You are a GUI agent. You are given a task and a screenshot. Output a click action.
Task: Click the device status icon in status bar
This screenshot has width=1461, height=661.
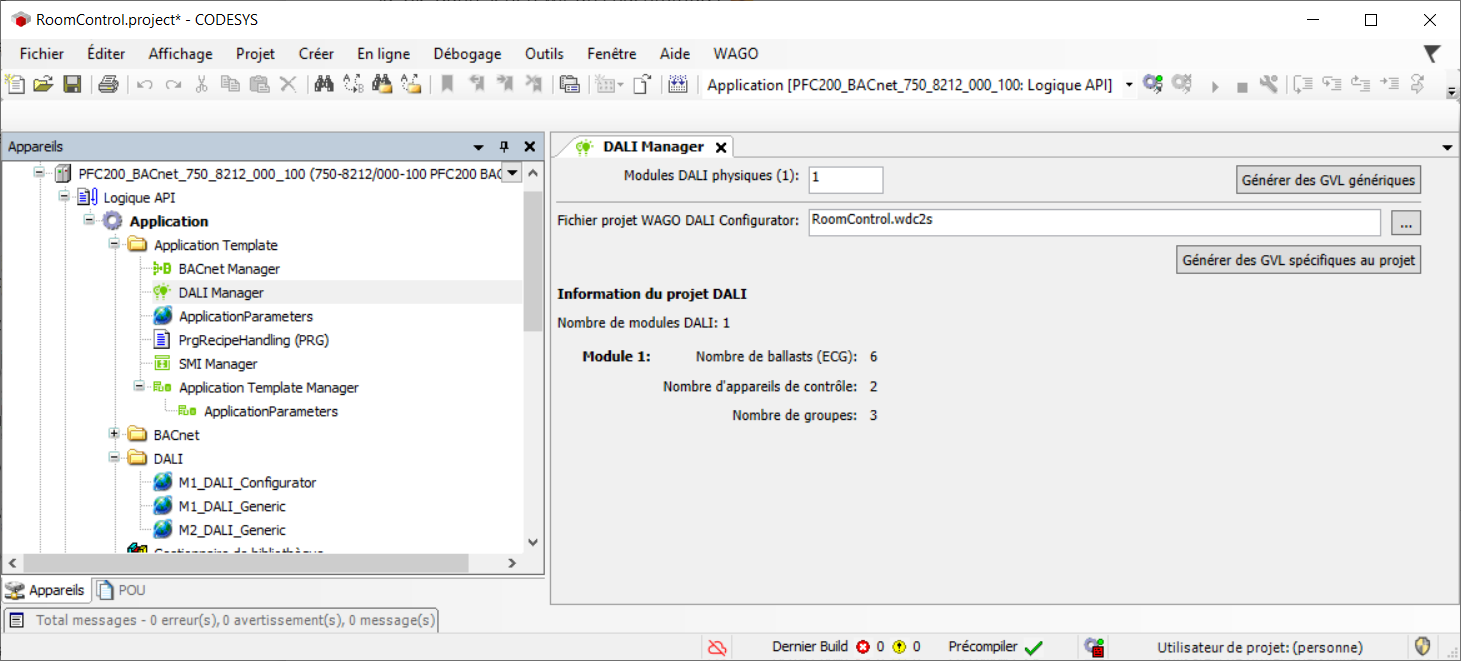coord(1095,647)
